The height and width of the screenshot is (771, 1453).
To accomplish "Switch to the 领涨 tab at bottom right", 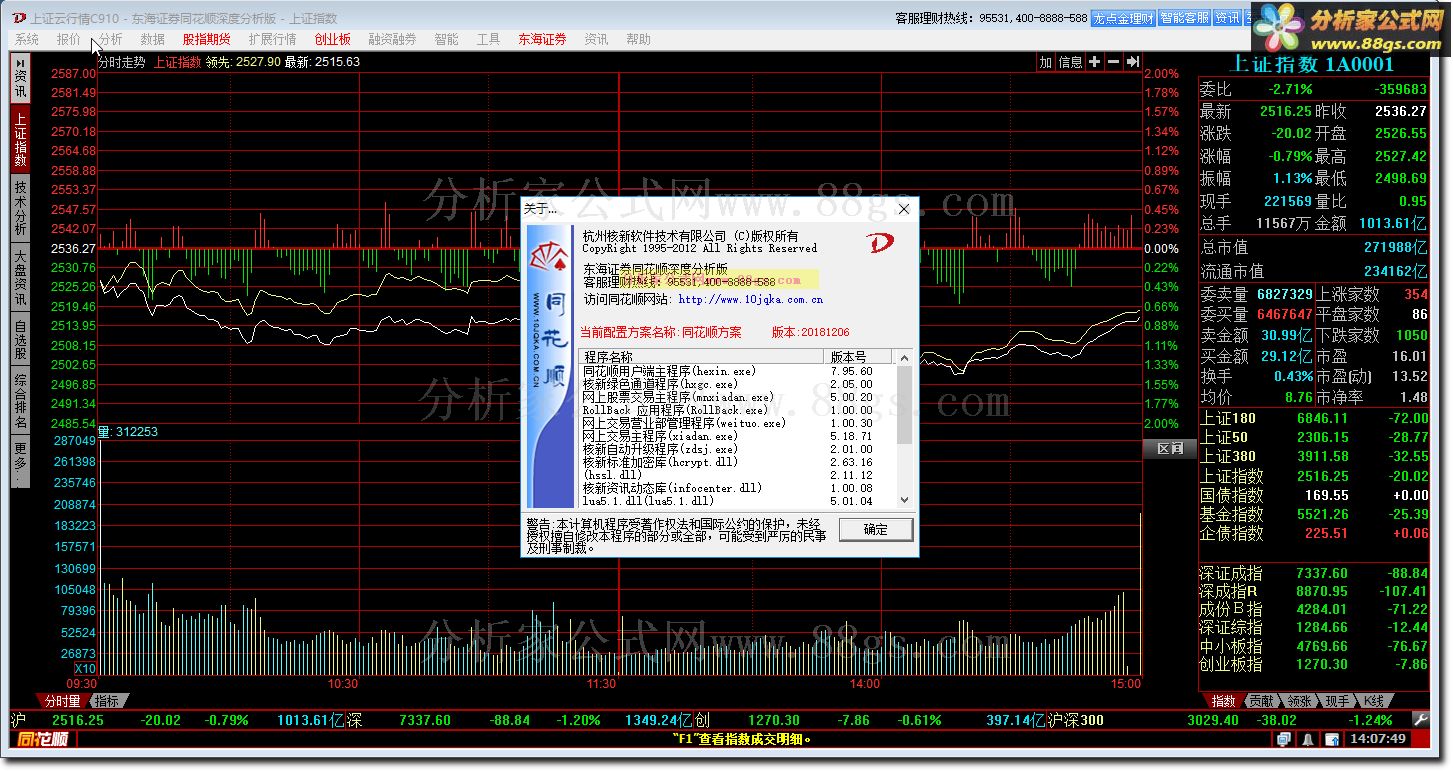I will point(1300,701).
